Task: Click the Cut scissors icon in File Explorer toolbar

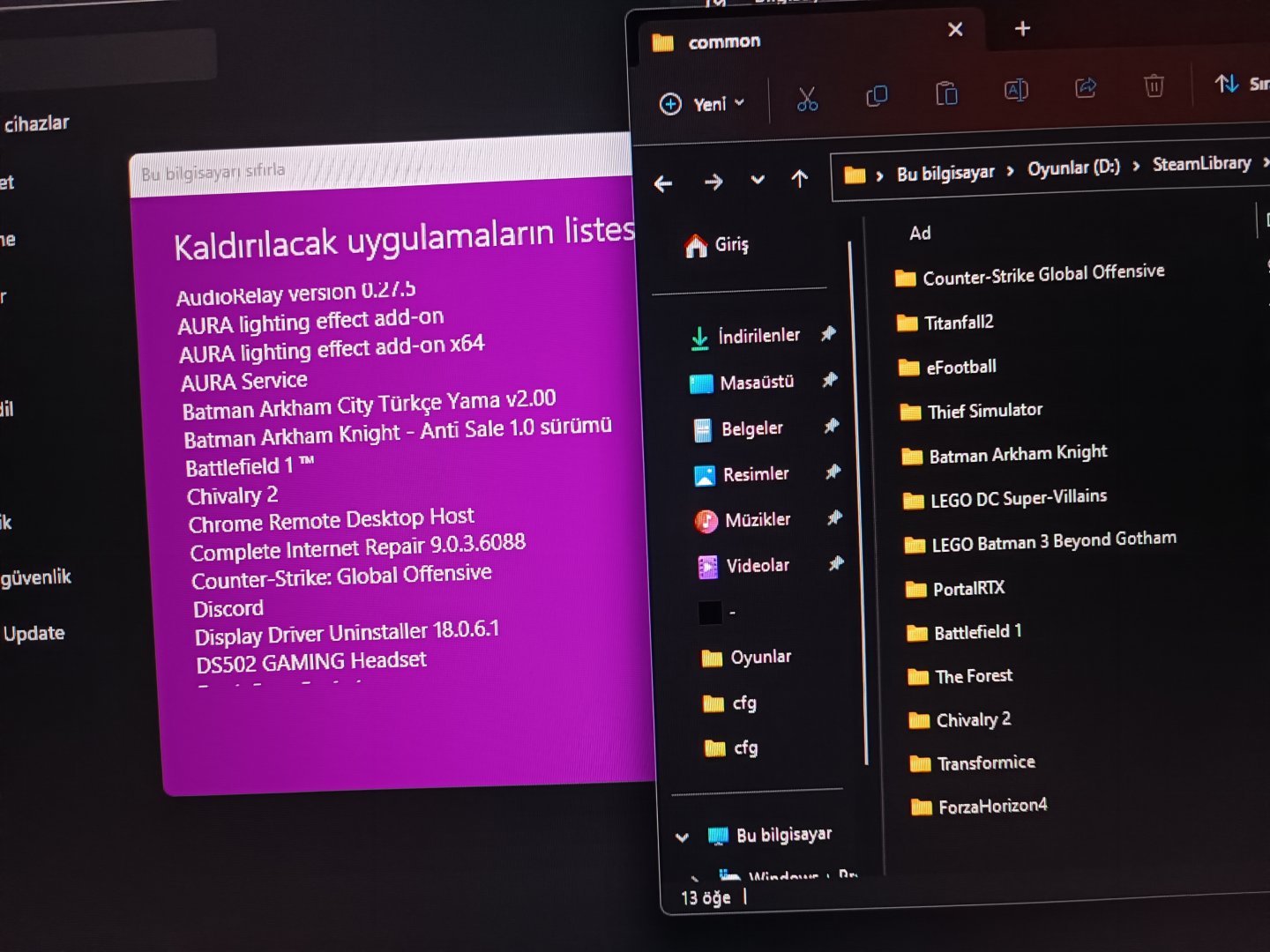Action: tap(807, 99)
